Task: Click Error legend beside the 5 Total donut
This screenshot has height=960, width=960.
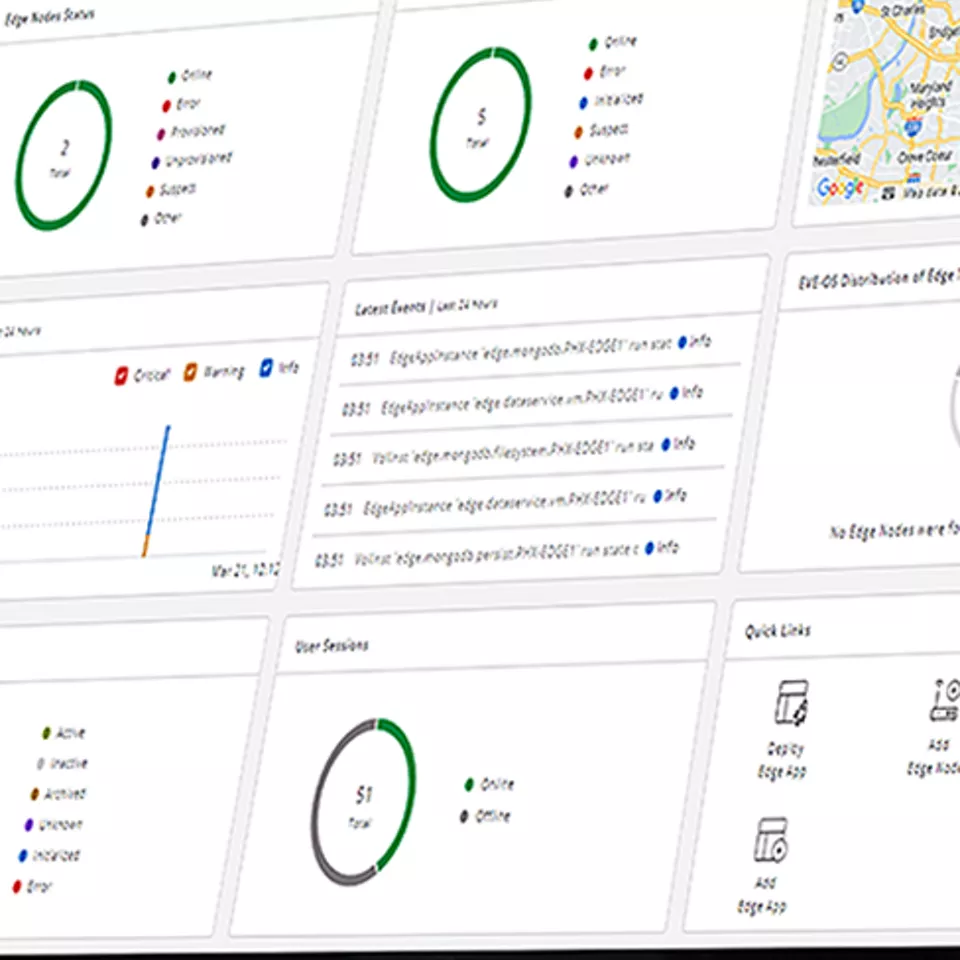Action: coord(605,72)
